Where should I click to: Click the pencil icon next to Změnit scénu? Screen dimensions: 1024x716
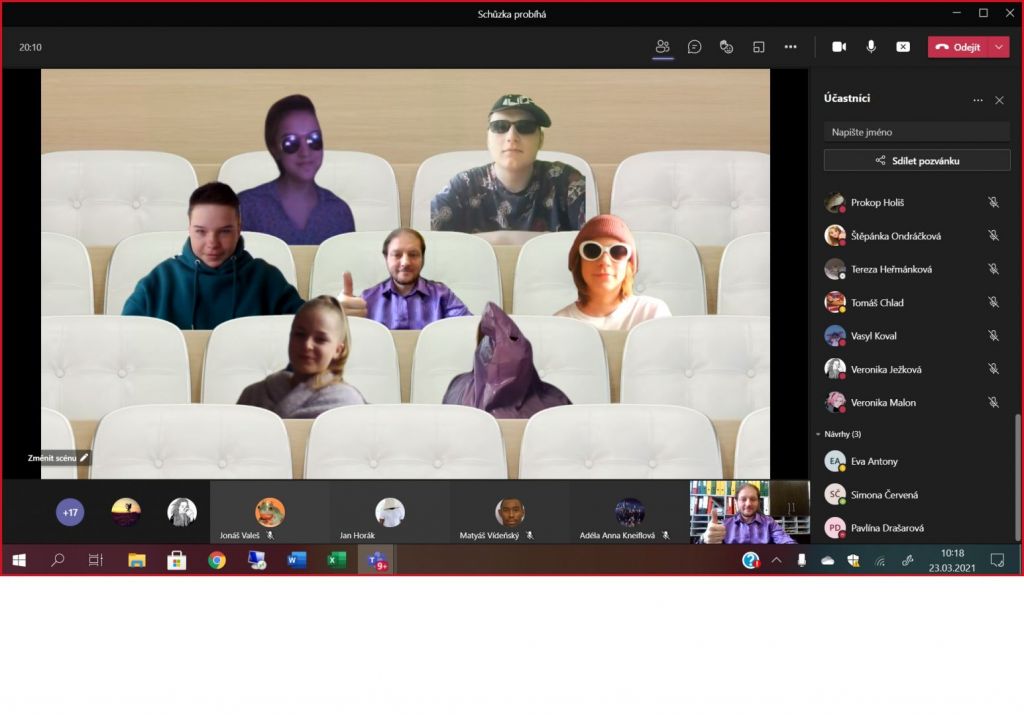coord(85,458)
